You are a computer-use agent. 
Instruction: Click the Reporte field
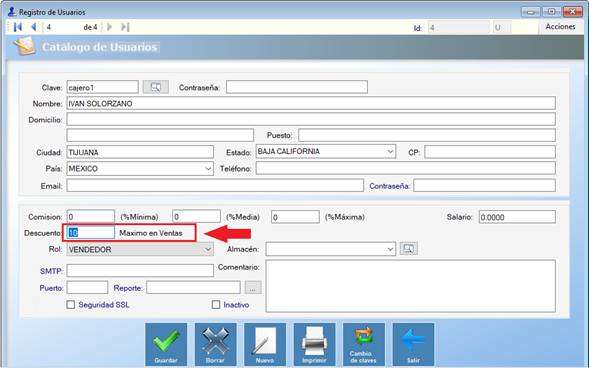point(193,288)
